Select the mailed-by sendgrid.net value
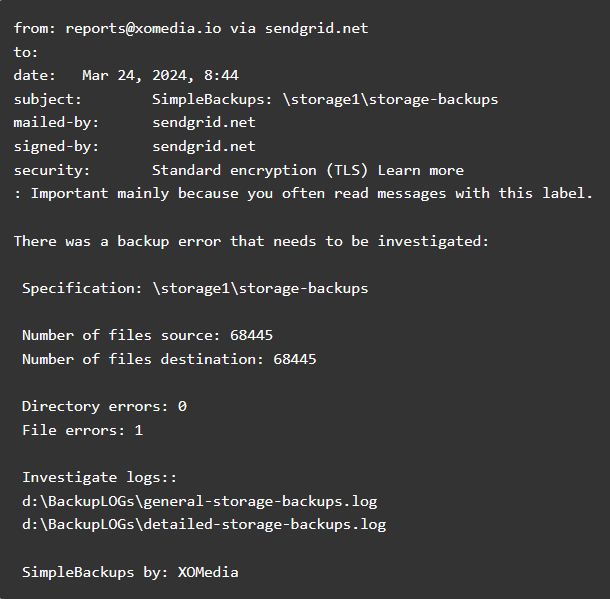Viewport: 610px width, 599px height. (204, 123)
